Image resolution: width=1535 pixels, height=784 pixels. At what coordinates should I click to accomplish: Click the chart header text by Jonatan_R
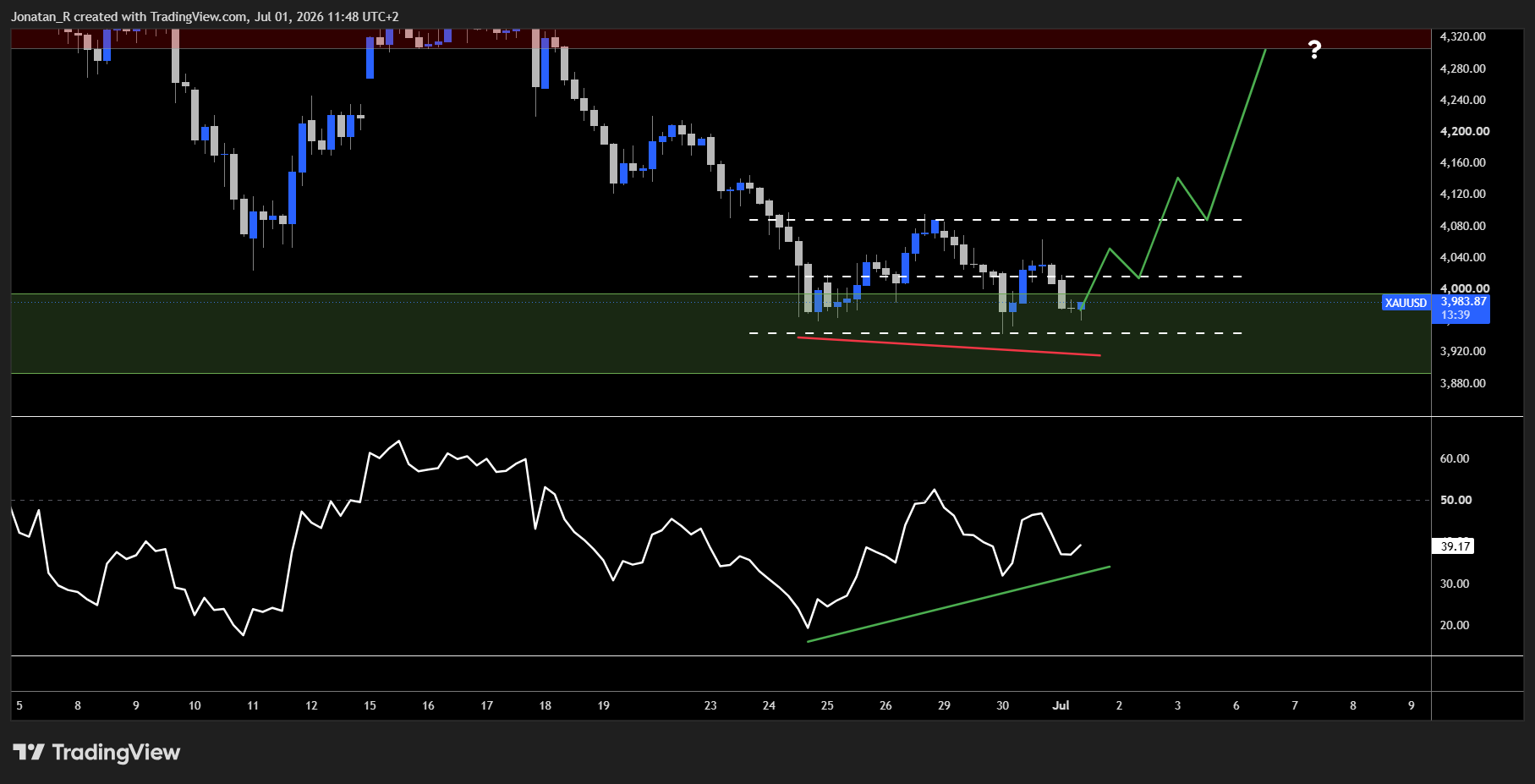tap(205, 16)
